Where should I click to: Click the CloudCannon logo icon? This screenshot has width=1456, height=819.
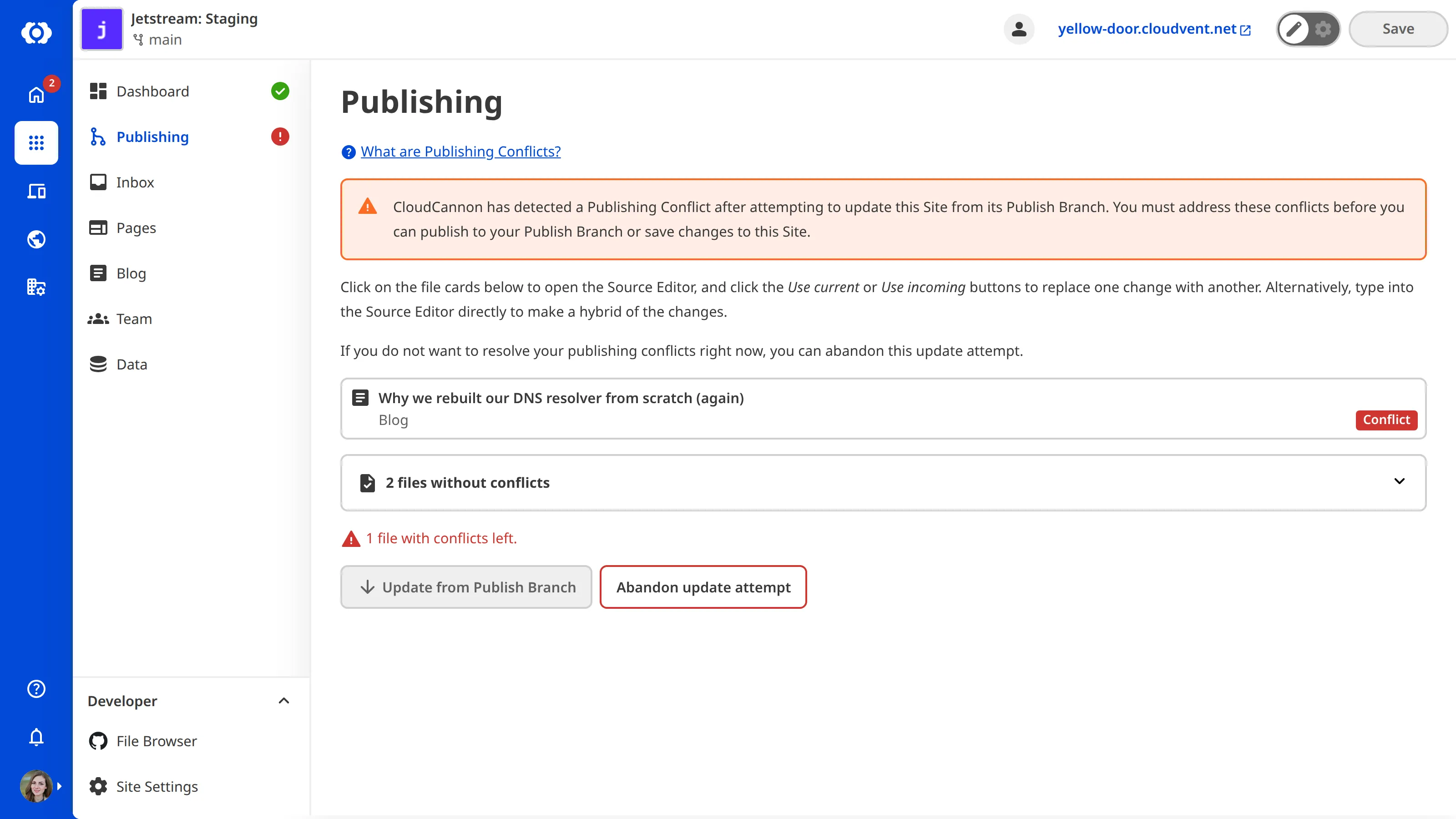(36, 32)
